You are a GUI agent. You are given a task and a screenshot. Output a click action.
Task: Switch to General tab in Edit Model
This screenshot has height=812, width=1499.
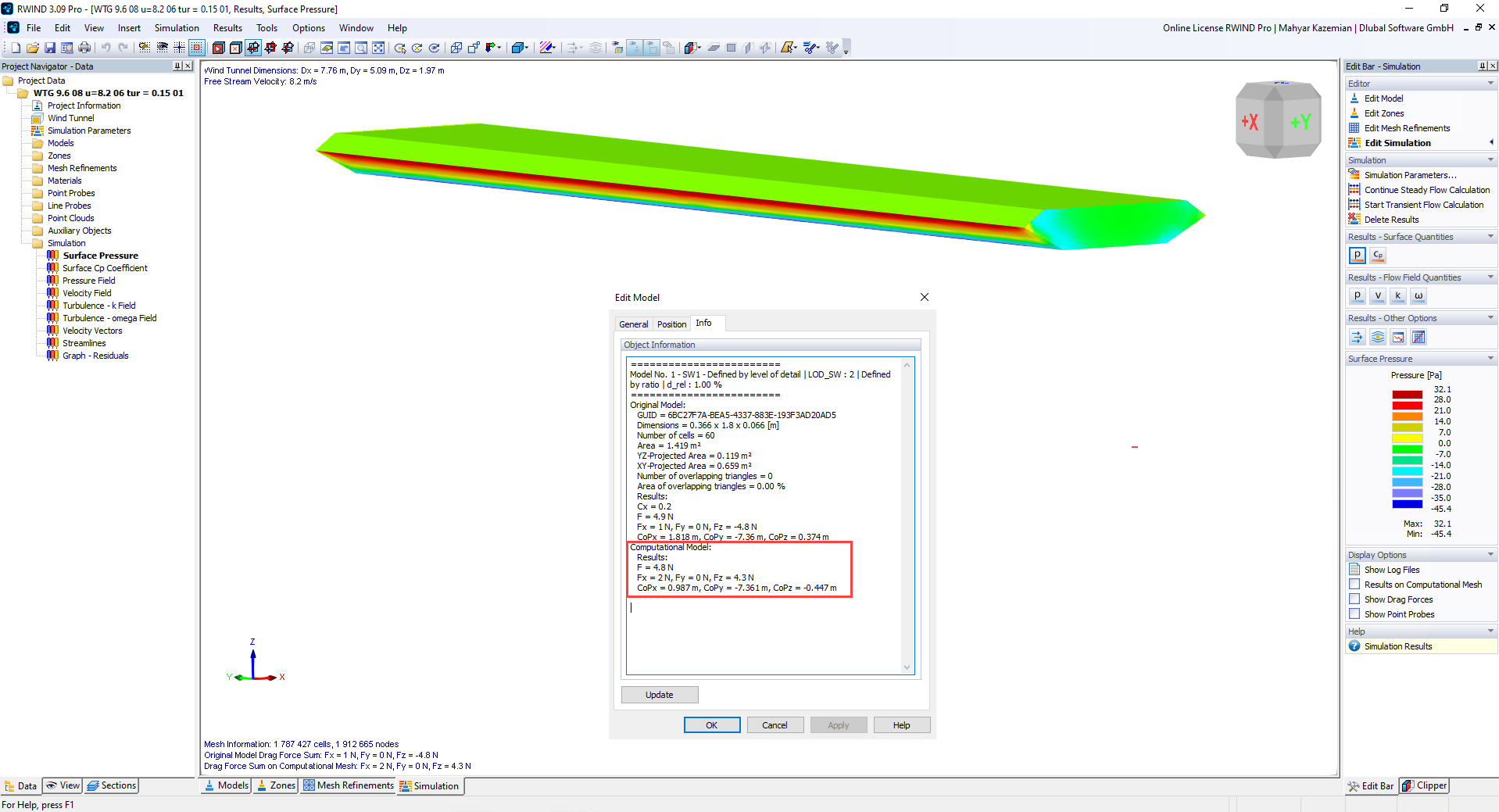click(633, 324)
